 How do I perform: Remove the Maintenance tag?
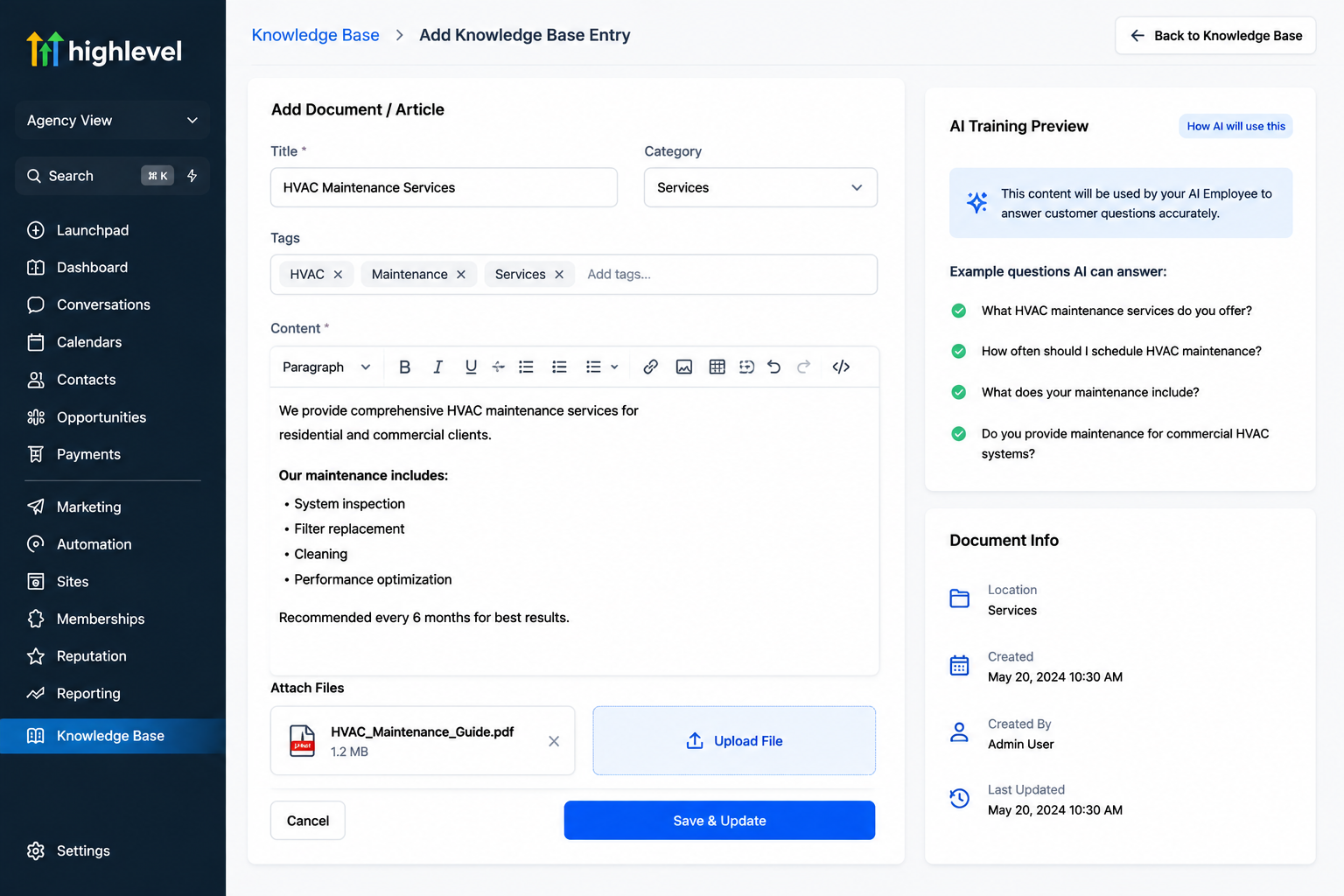click(x=461, y=275)
